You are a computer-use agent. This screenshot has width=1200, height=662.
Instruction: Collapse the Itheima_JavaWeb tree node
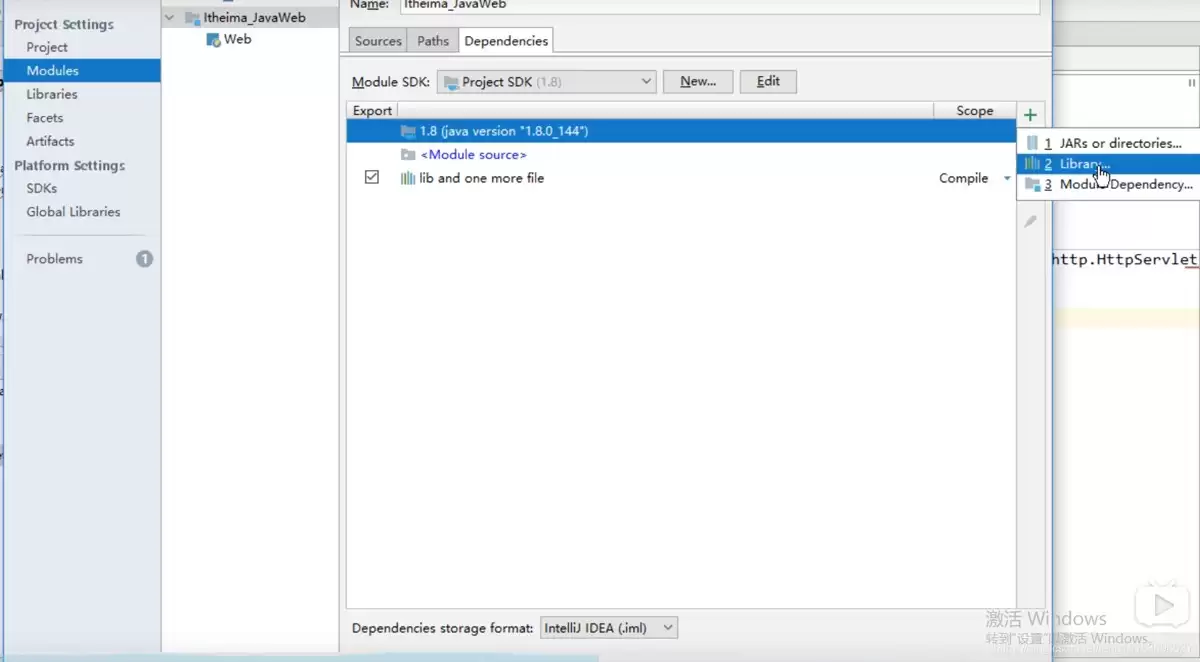(x=169, y=17)
